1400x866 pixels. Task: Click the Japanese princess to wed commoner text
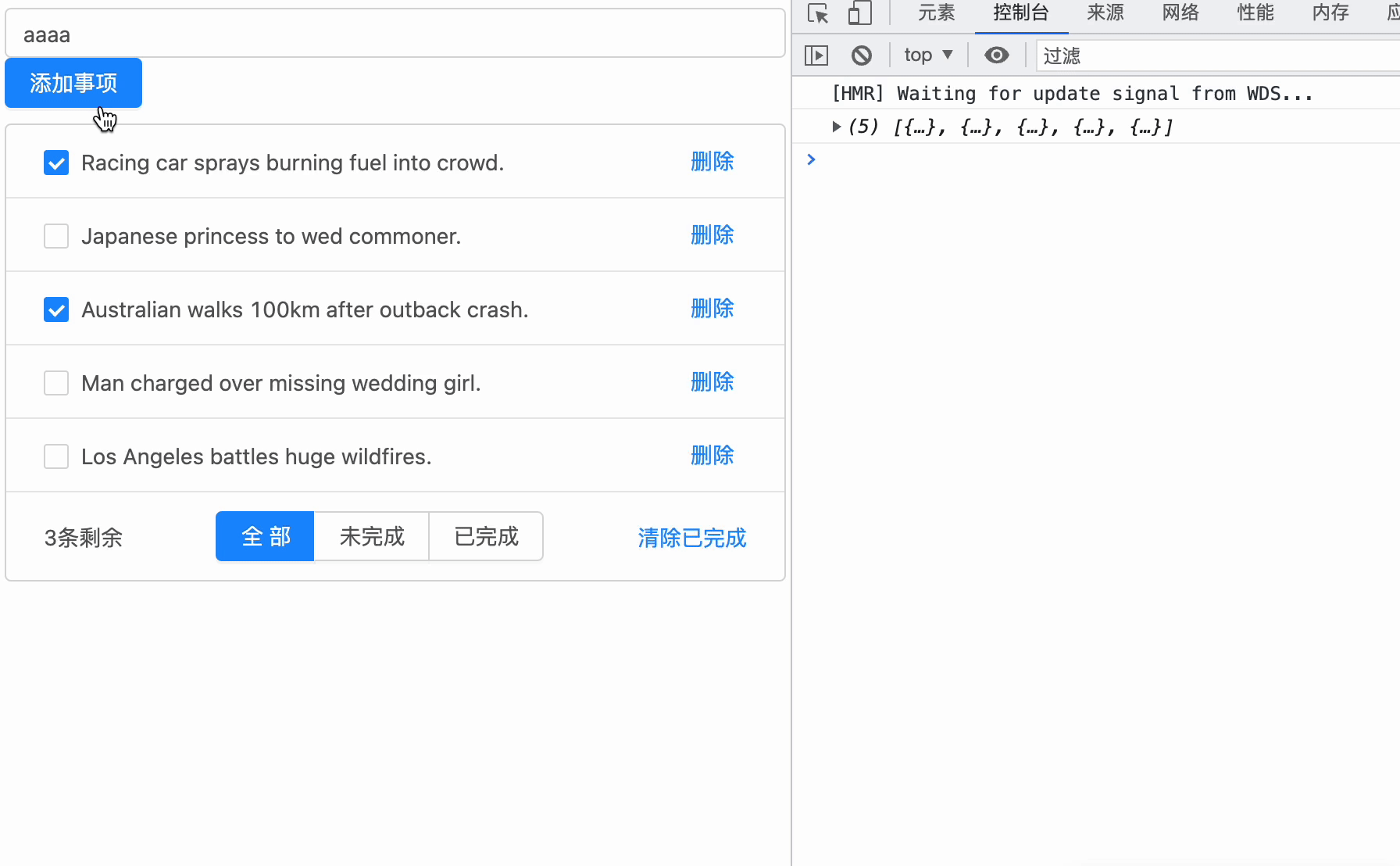(271, 236)
